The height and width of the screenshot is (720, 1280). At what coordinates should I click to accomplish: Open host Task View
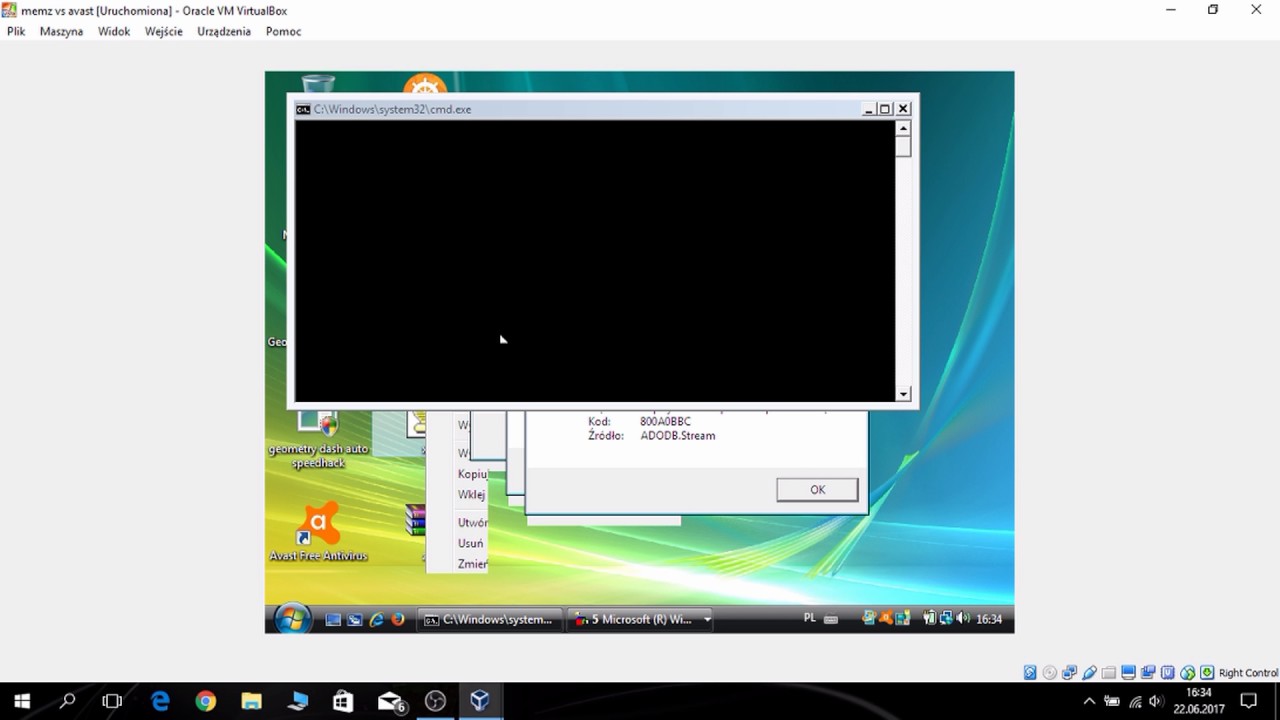[x=112, y=701]
